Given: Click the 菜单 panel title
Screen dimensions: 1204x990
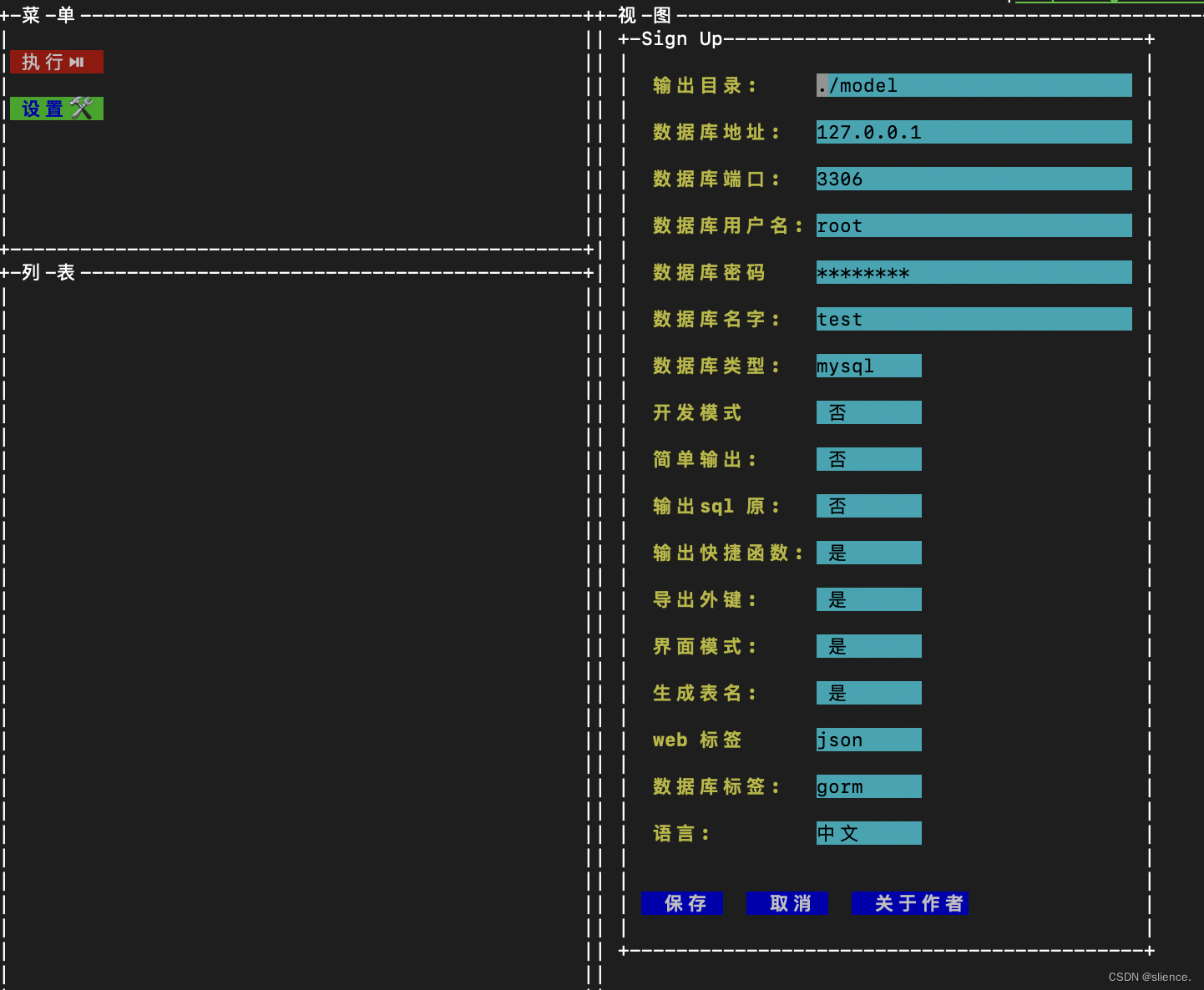Looking at the screenshot, I should pos(48,15).
